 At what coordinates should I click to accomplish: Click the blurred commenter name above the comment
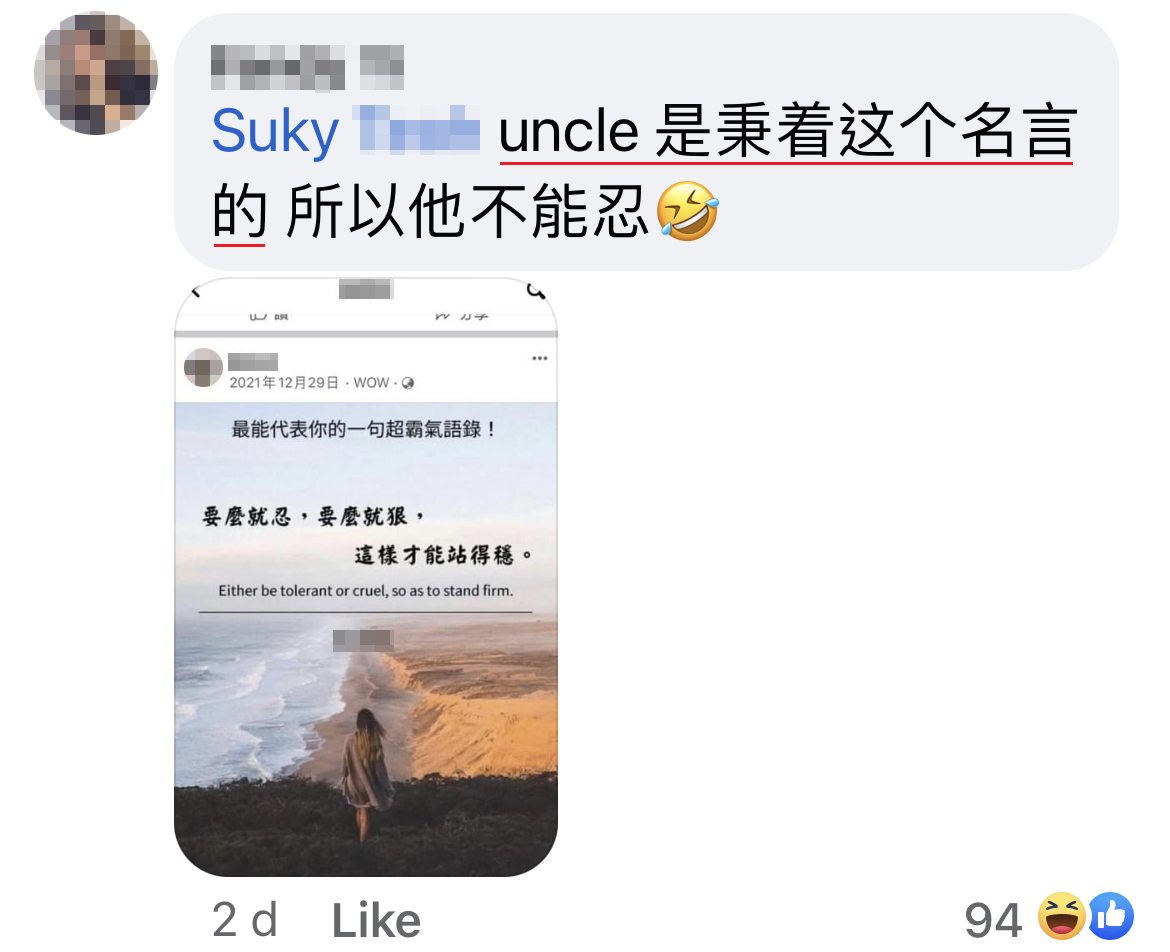pyautogui.click(x=307, y=67)
